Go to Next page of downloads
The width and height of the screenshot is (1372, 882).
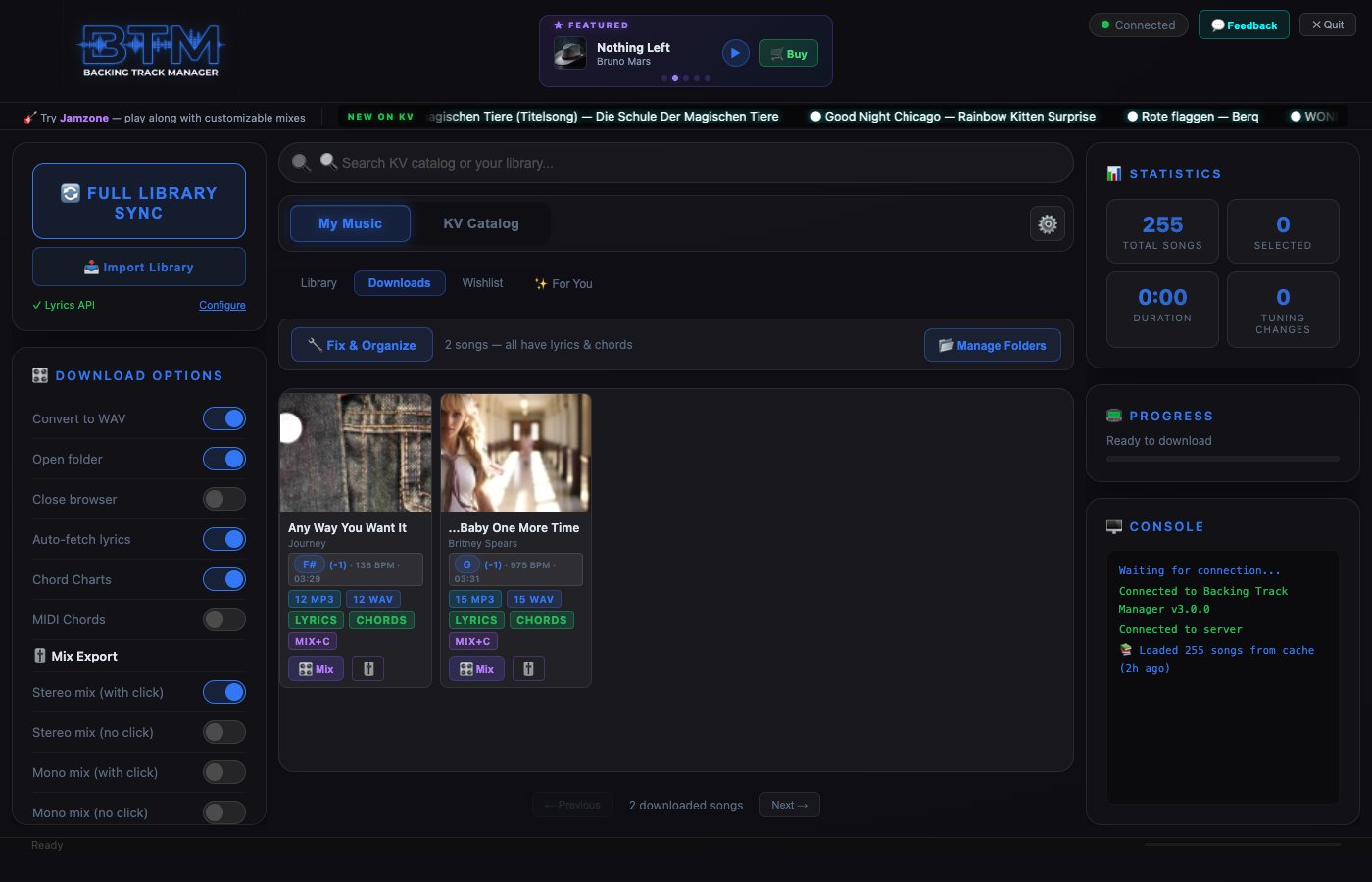(x=790, y=805)
